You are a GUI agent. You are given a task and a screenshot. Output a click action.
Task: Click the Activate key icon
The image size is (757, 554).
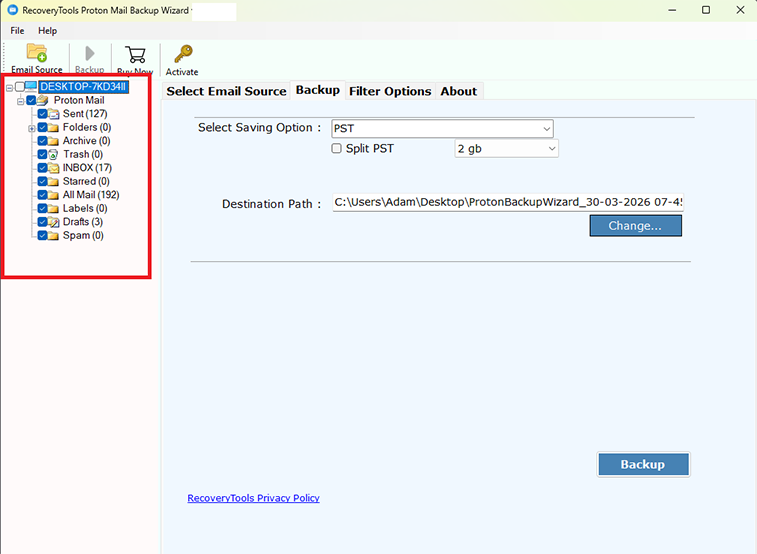183,54
